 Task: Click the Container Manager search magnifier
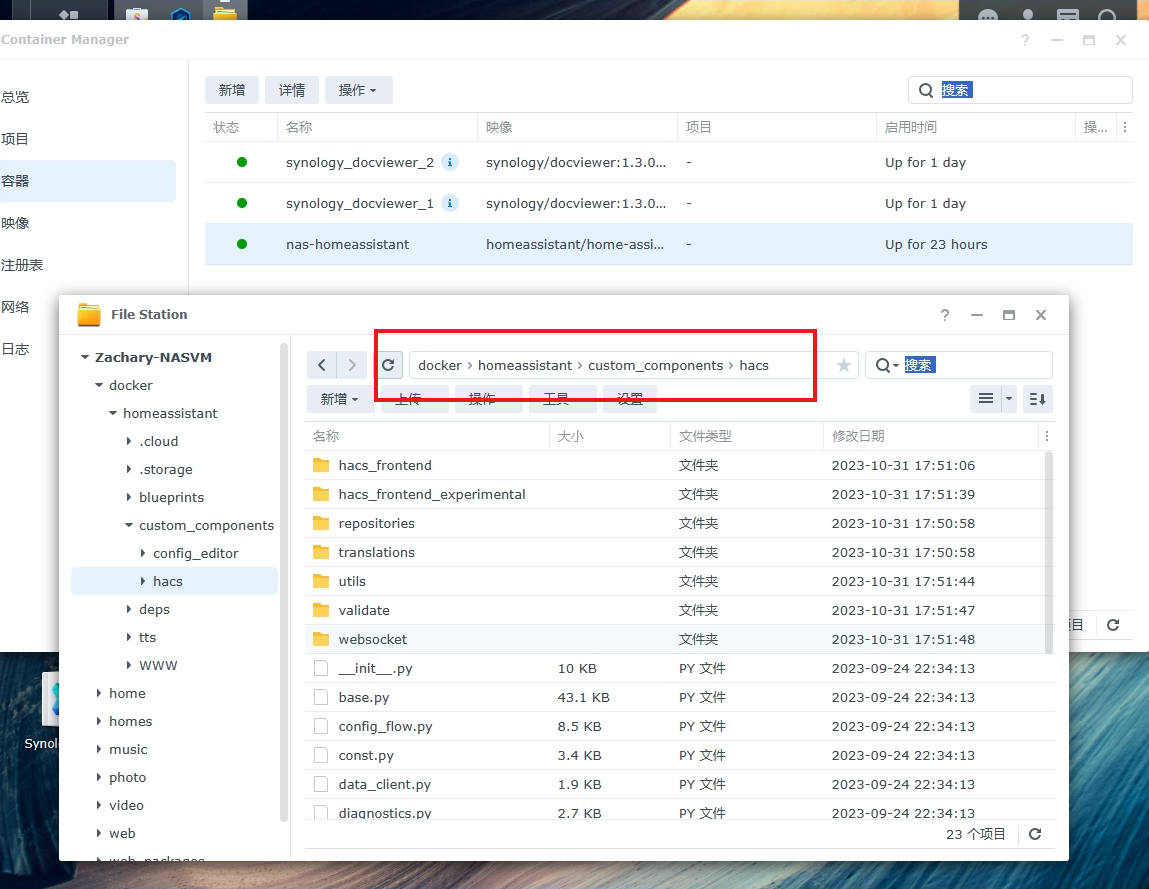click(926, 90)
